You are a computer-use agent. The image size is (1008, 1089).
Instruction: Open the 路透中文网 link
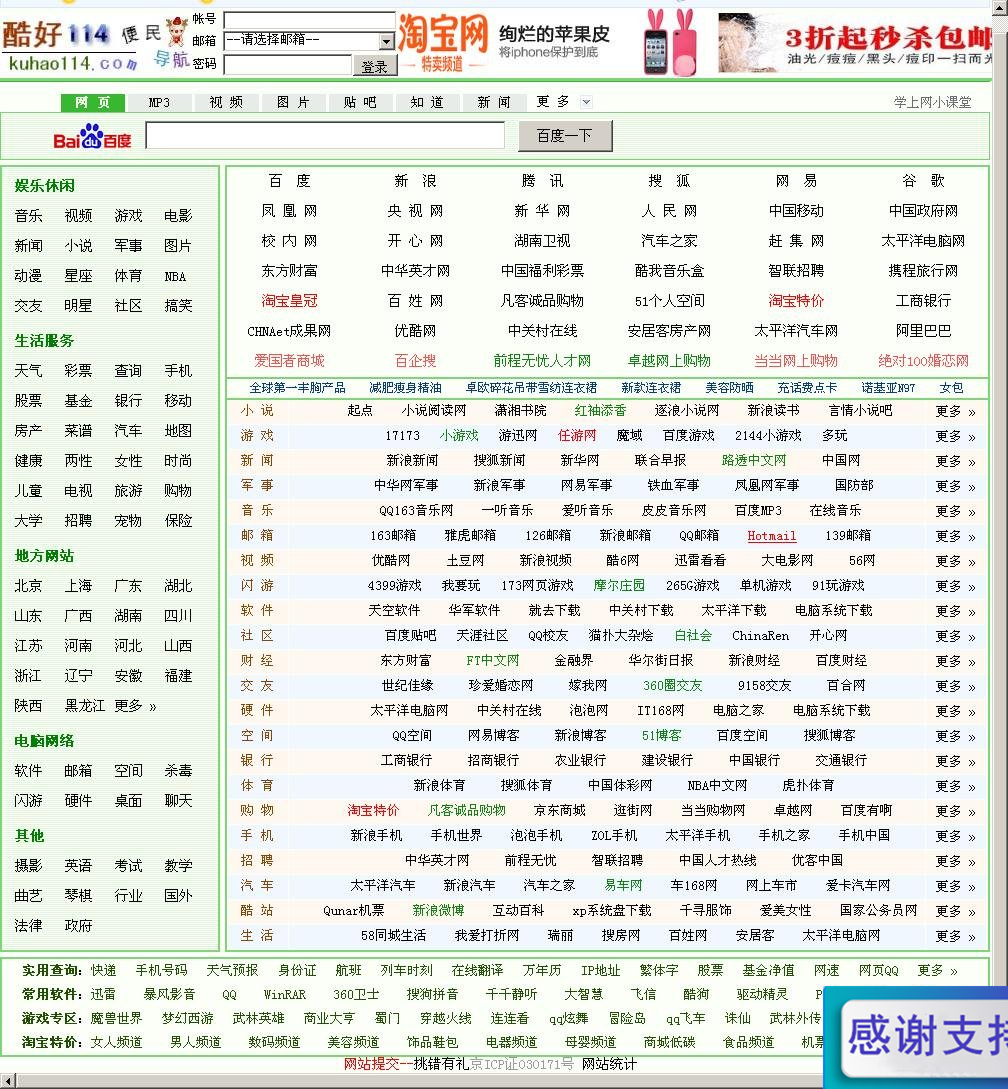pyautogui.click(x=754, y=461)
